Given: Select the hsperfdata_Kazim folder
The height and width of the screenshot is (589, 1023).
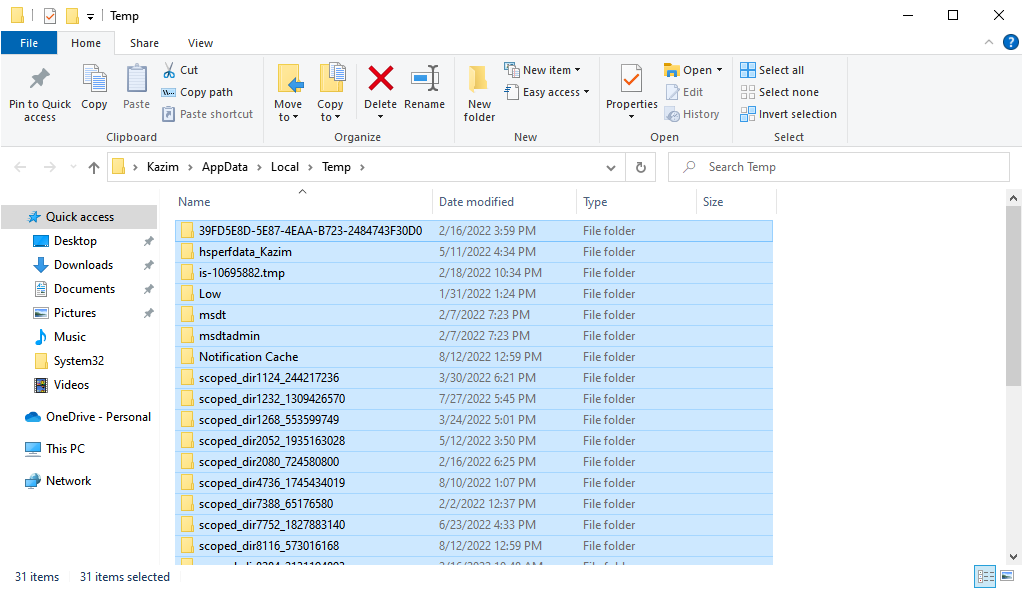Looking at the screenshot, I should pyautogui.click(x=474, y=252).
